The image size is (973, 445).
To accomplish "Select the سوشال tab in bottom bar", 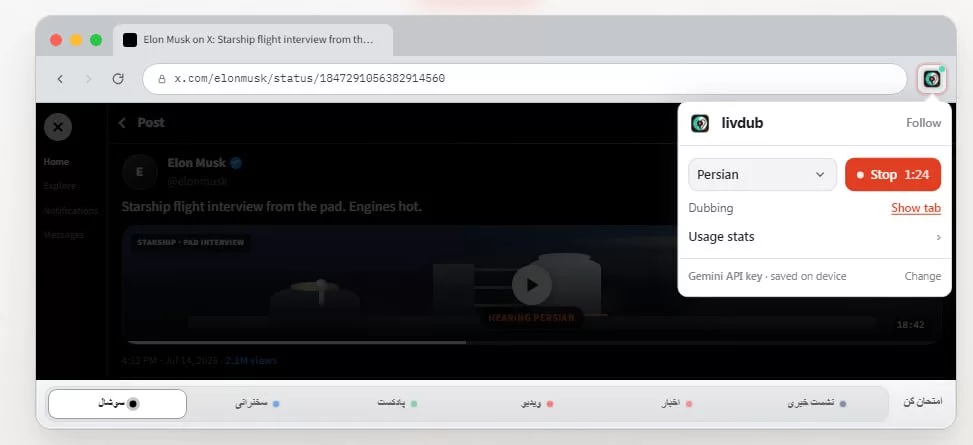I will pos(117,403).
